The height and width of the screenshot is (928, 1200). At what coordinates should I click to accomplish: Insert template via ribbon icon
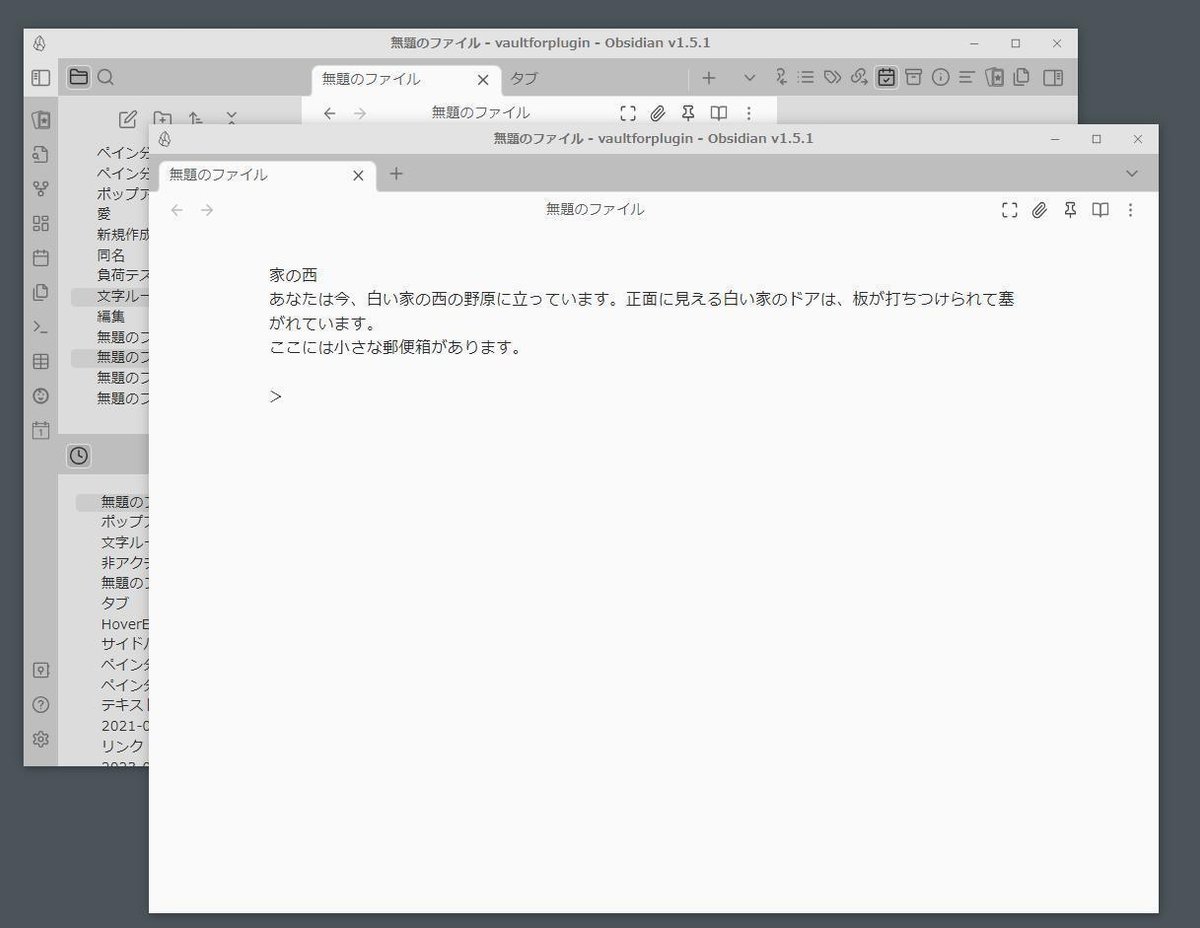tap(41, 292)
